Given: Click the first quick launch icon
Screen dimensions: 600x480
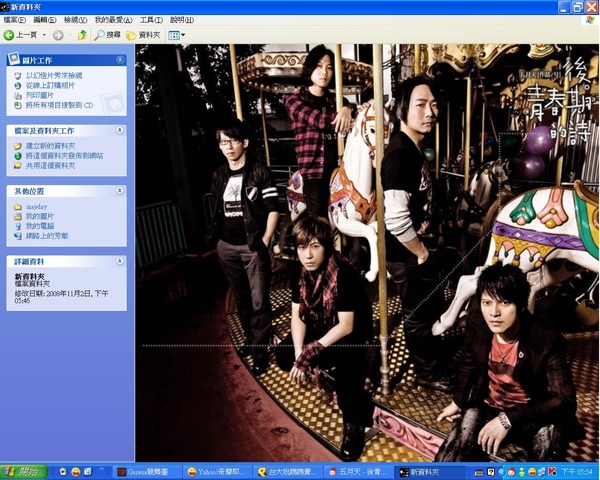Looking at the screenshot, I should point(63,472).
